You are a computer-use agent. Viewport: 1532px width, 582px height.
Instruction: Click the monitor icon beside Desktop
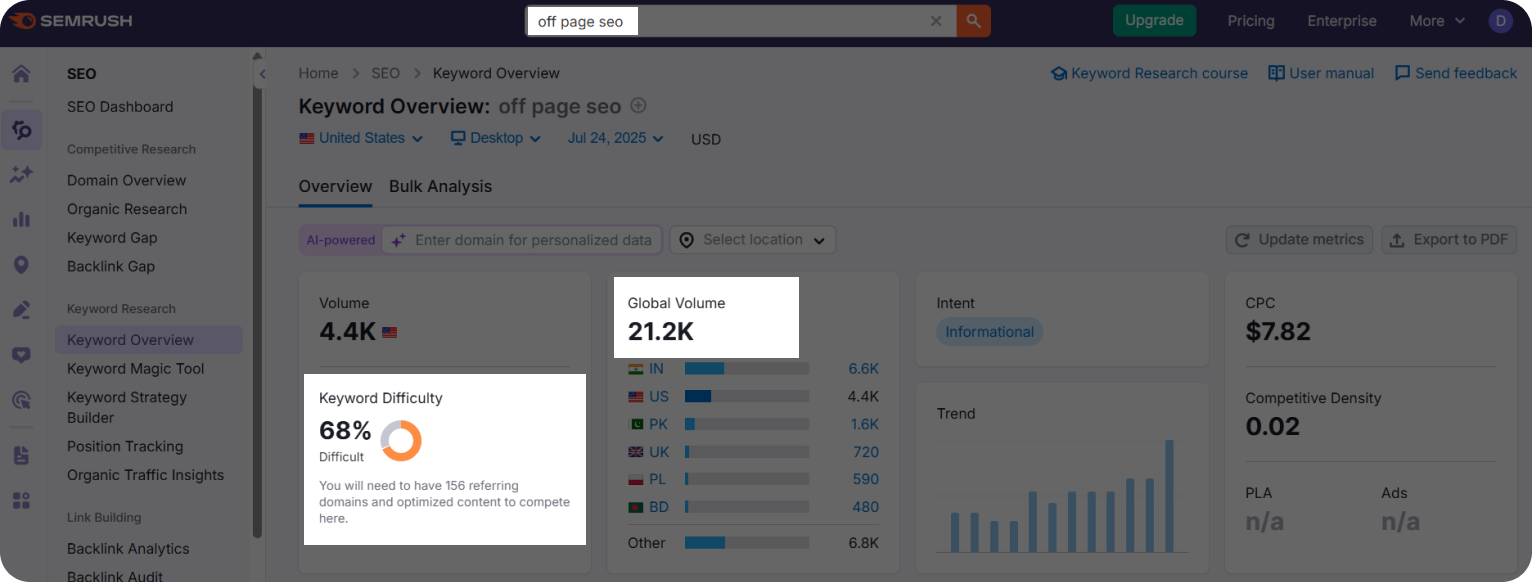[458, 138]
